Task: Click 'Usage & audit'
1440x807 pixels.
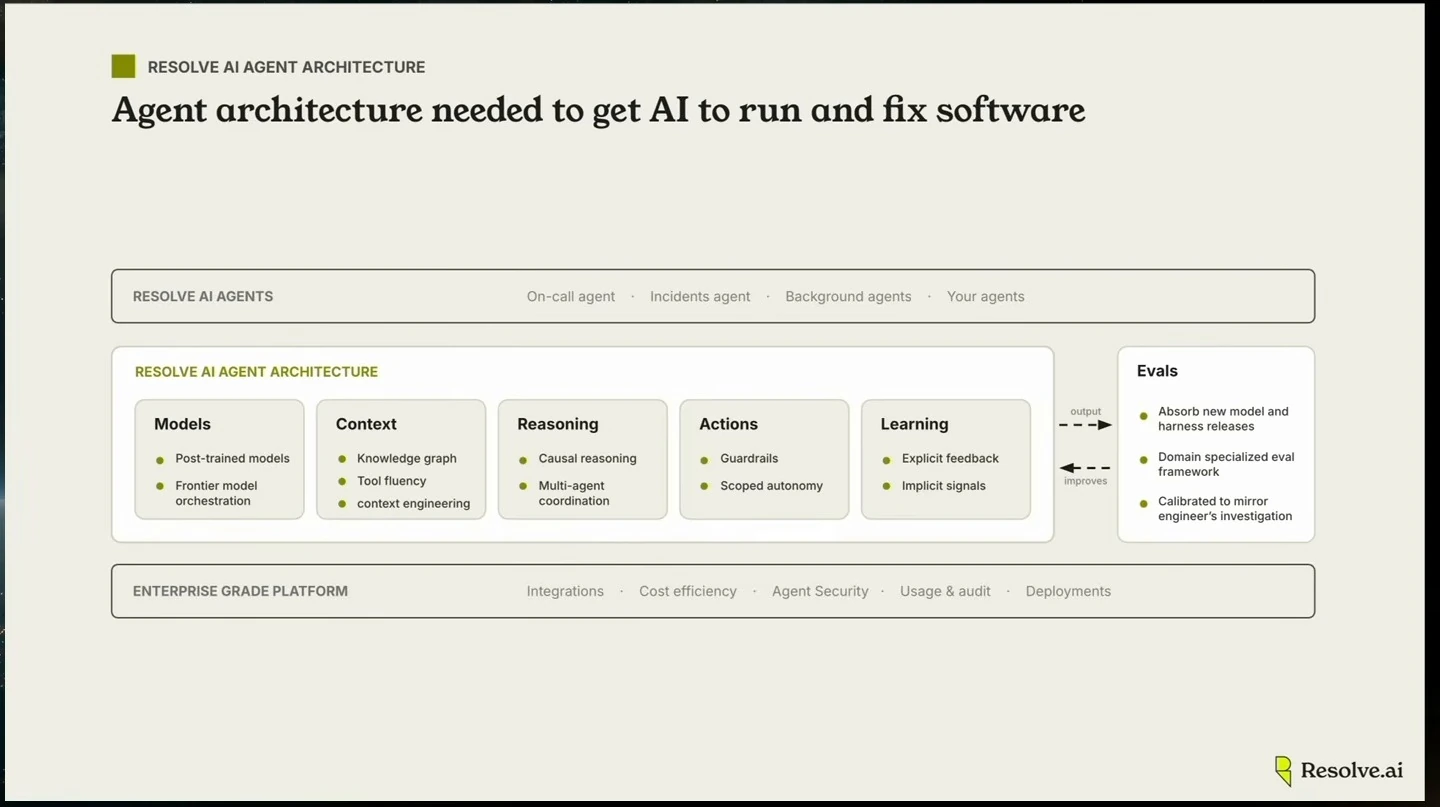Action: coord(945,591)
